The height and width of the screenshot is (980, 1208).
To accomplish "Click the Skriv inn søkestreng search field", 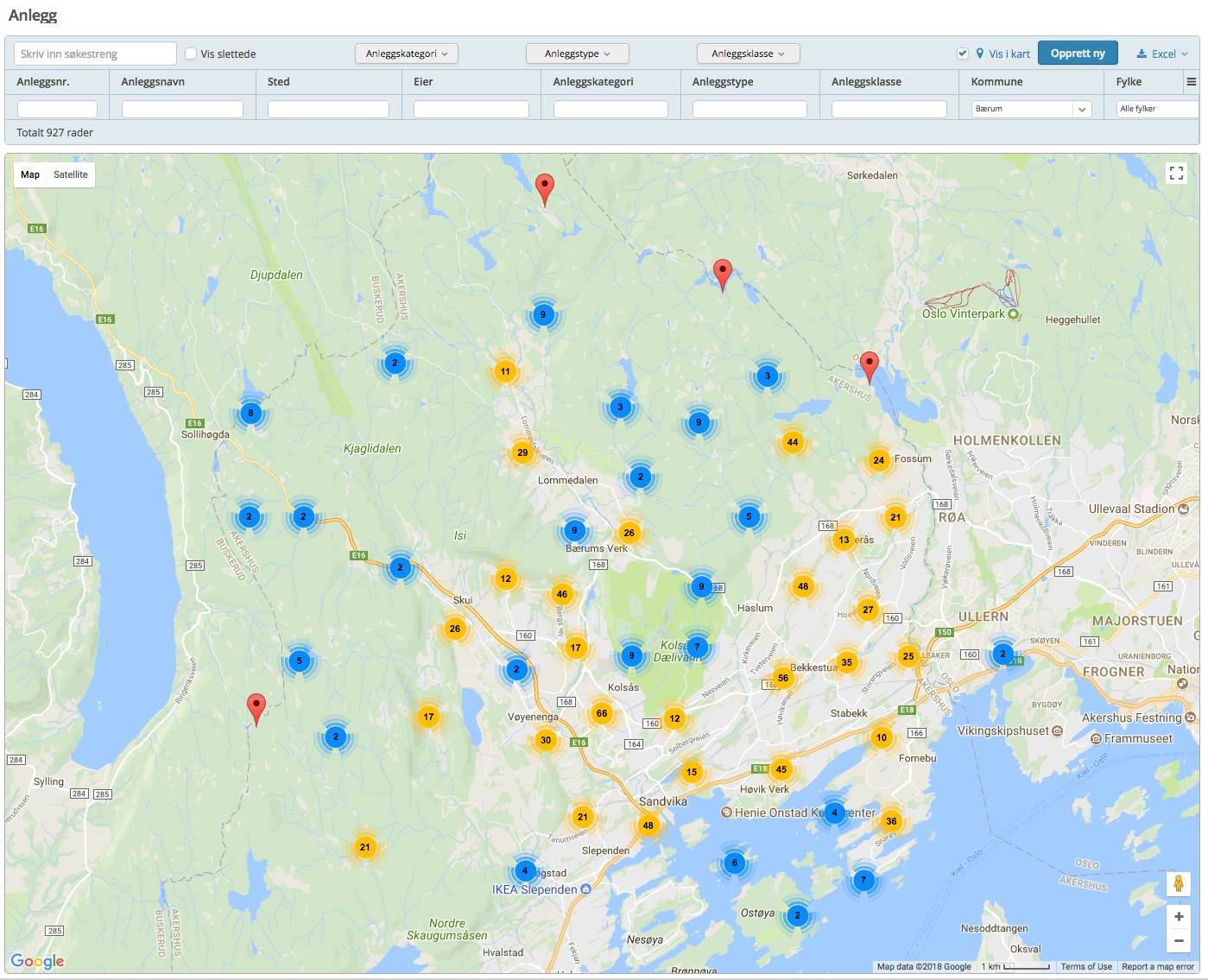I will tap(94, 54).
